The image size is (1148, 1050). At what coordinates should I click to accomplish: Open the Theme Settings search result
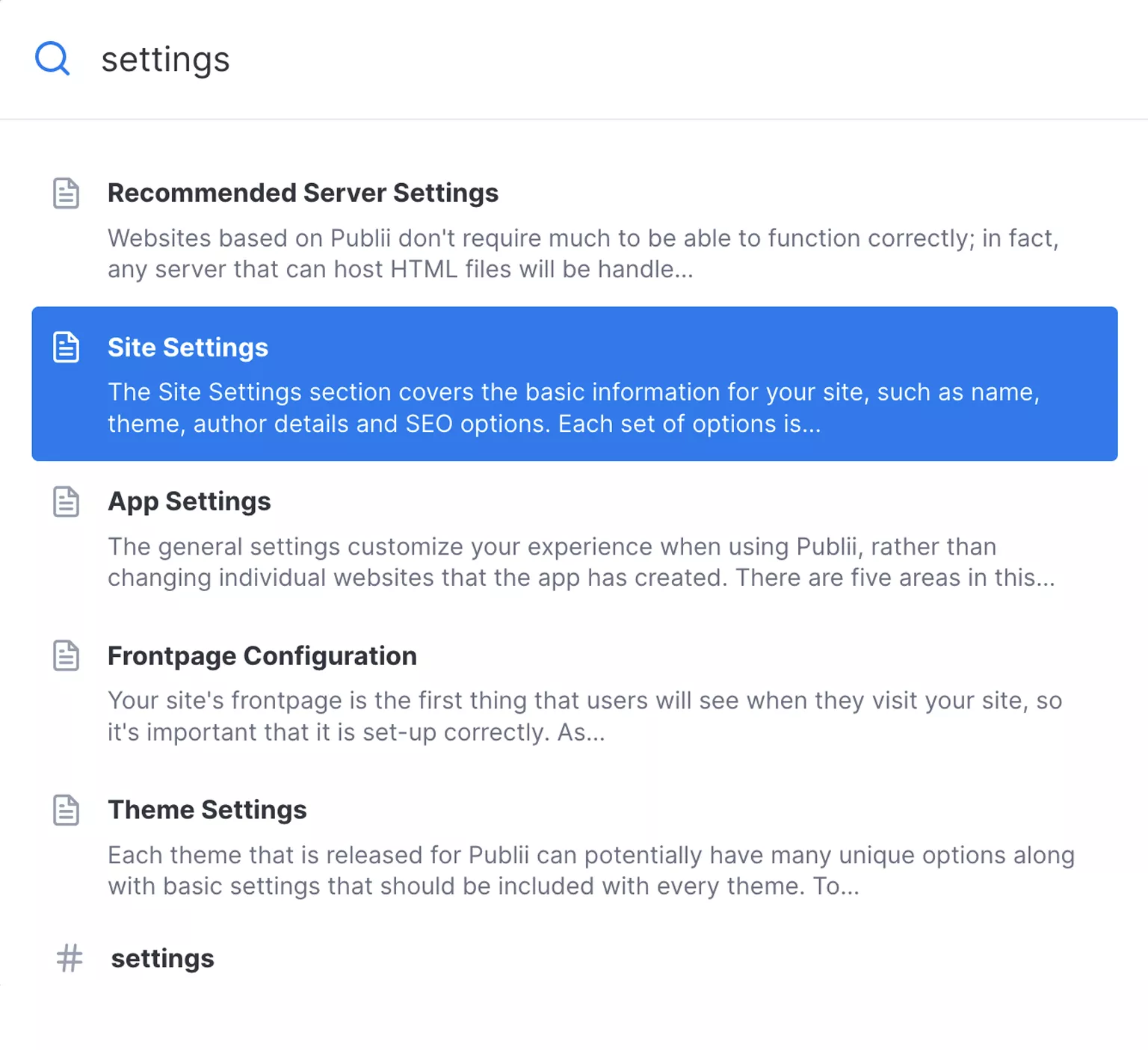coord(207,810)
